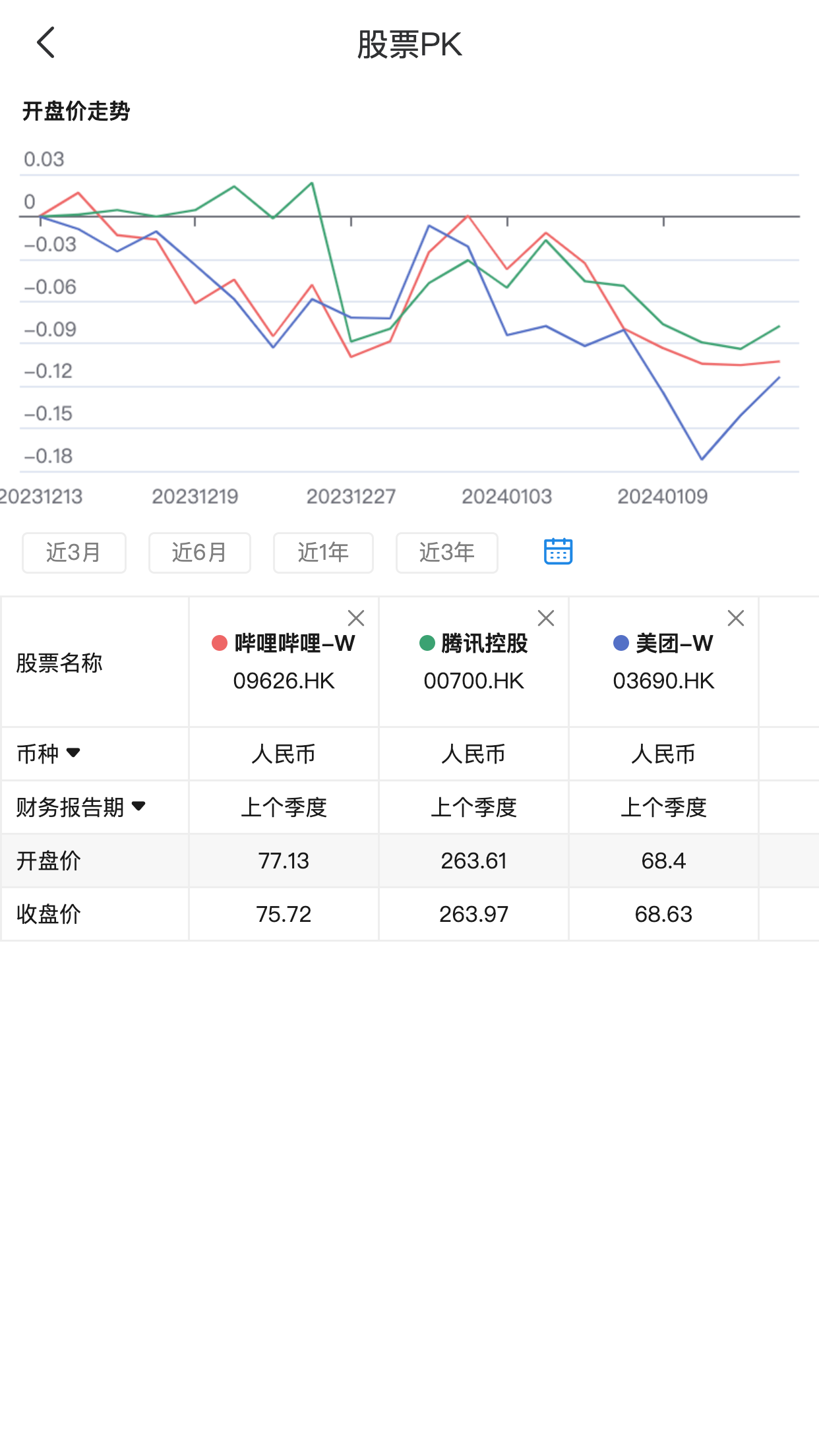This screenshot has height=1456, width=819.
Task: Select the 开盘价 row label
Action: coord(49,861)
